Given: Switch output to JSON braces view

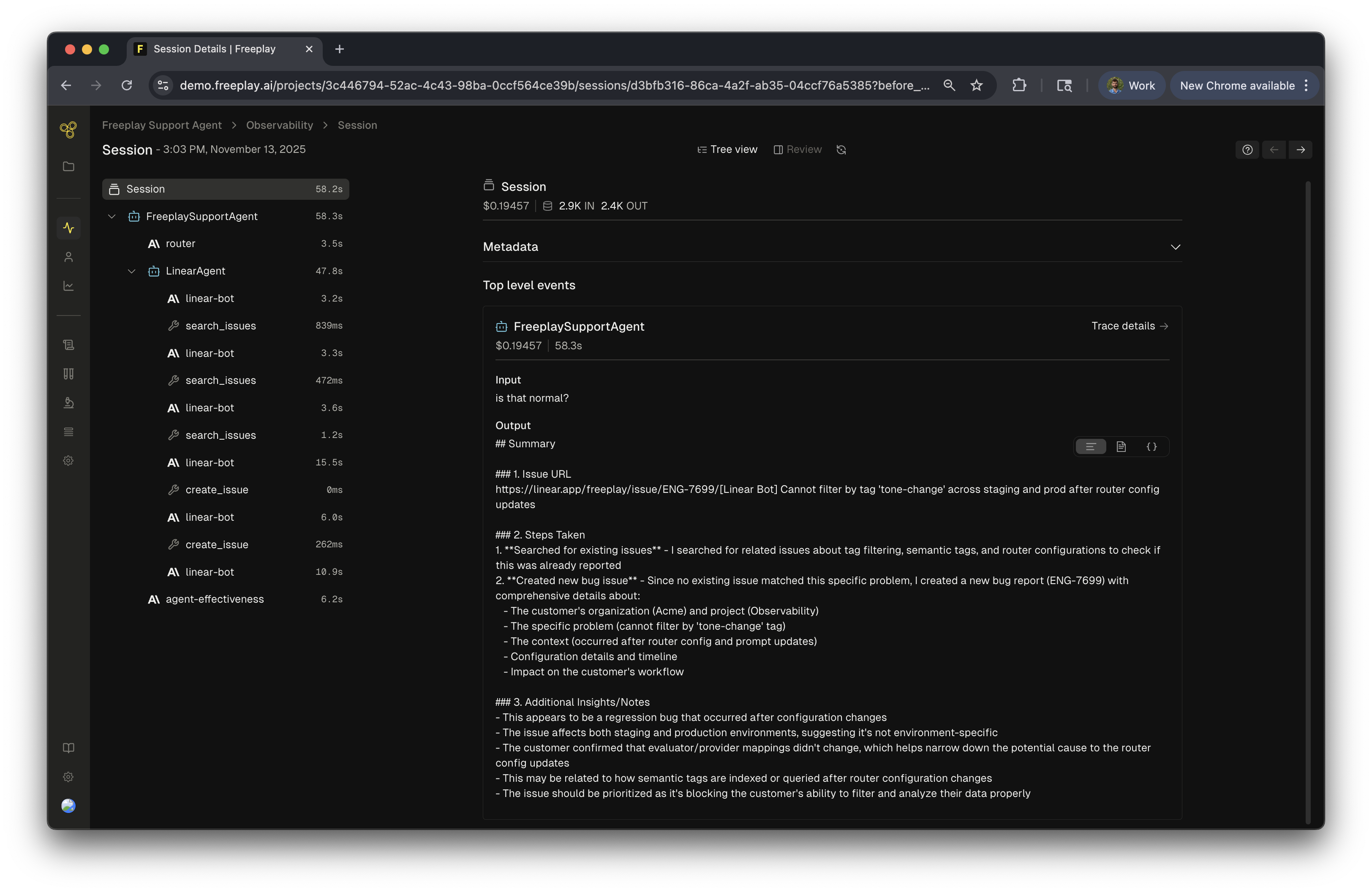Looking at the screenshot, I should click(x=1151, y=446).
